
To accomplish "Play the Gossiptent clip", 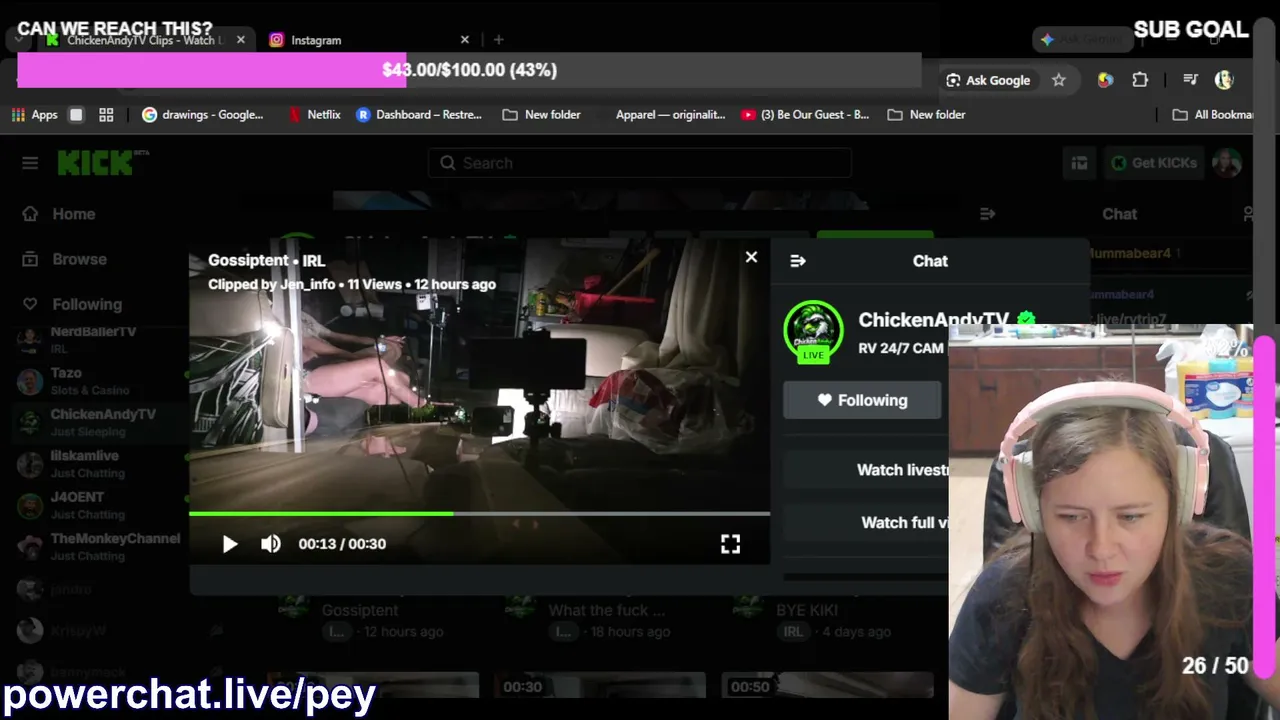I will click(230, 544).
